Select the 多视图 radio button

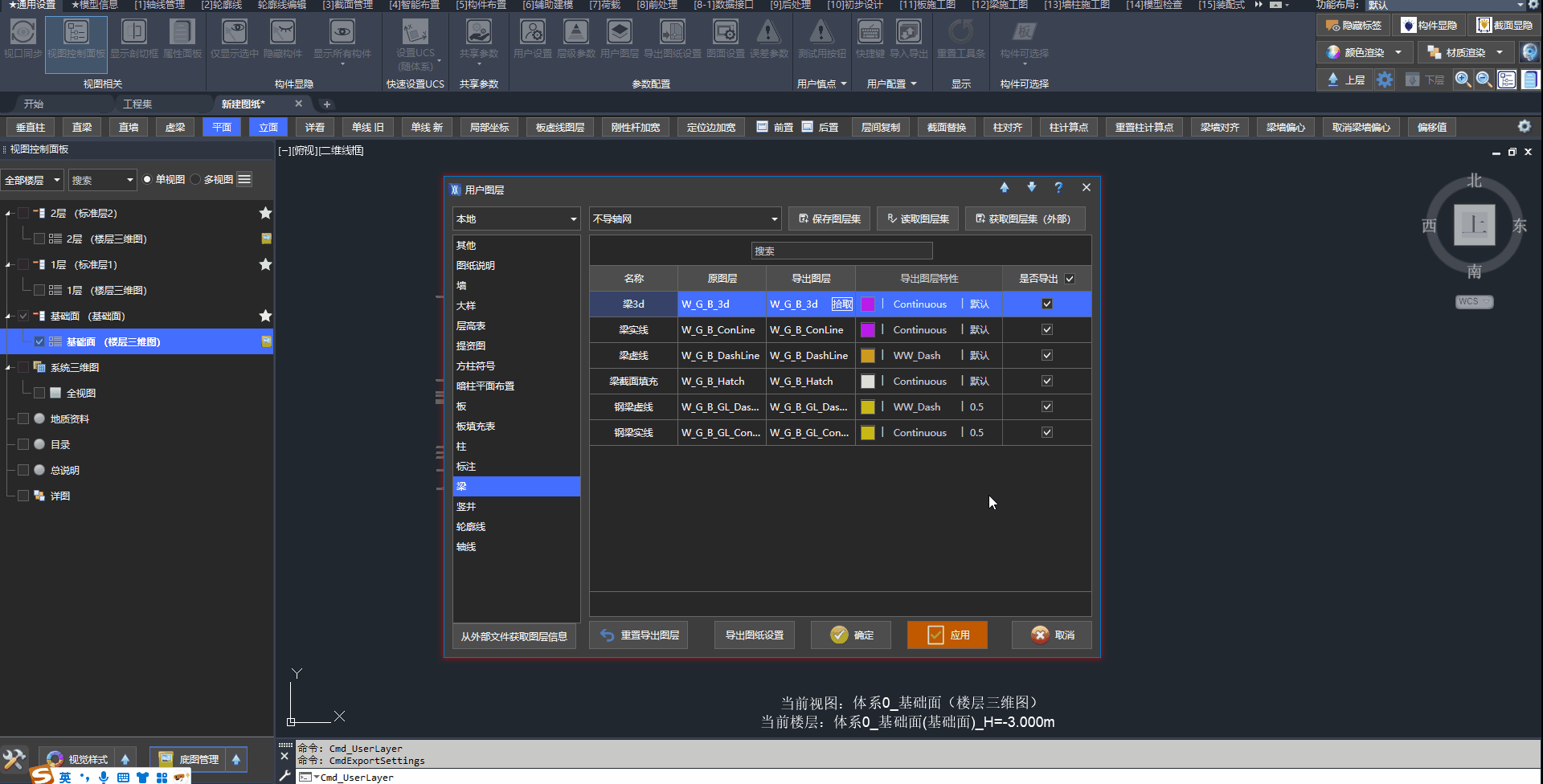pos(196,180)
